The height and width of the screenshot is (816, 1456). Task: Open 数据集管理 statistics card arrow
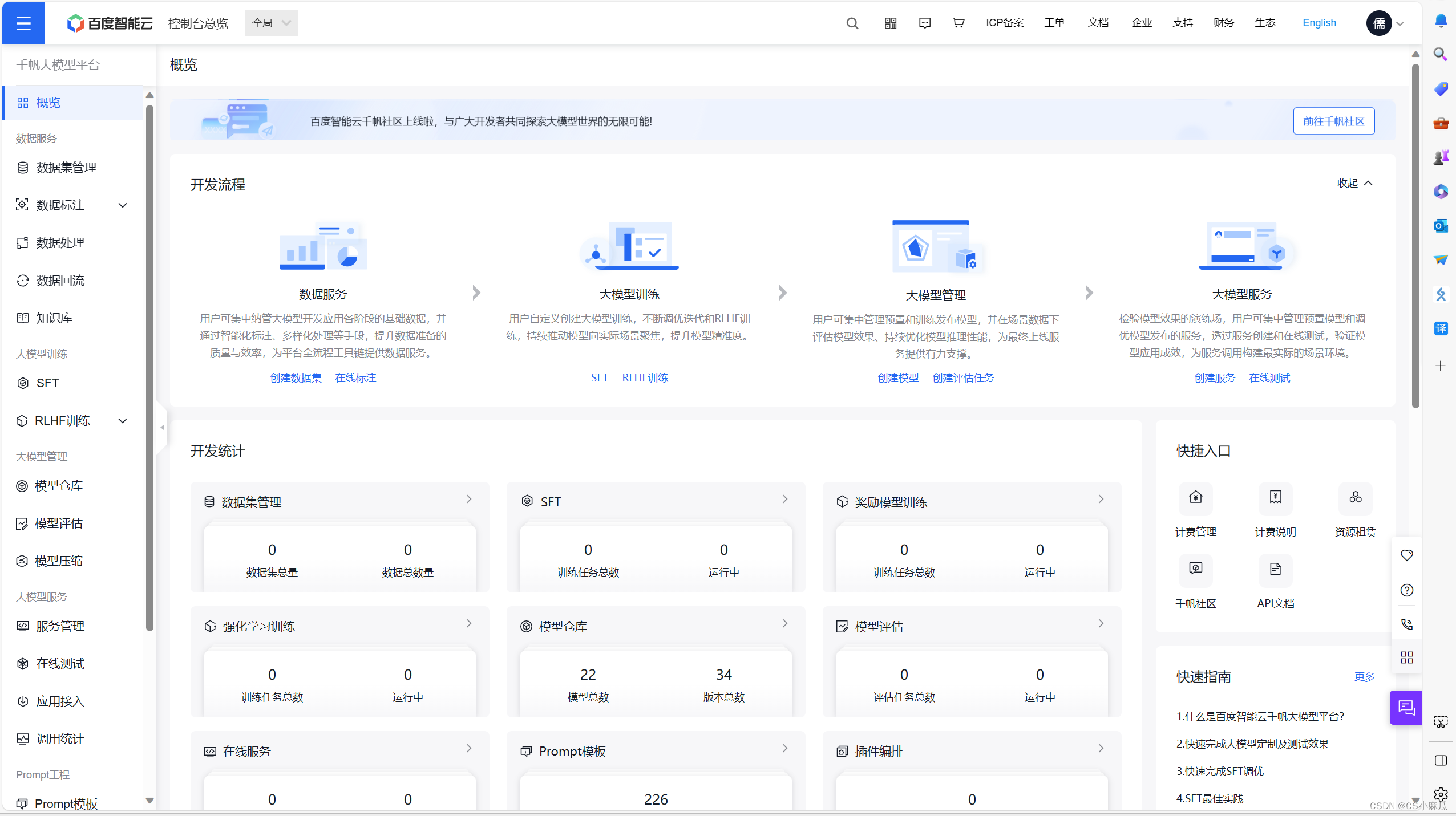tap(469, 499)
